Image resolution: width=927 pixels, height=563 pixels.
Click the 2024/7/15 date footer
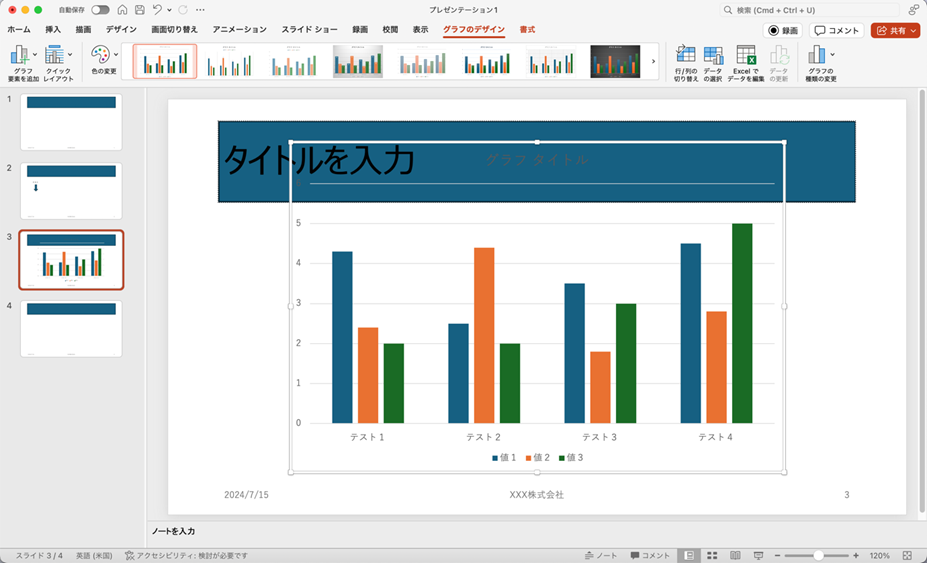[x=246, y=494]
